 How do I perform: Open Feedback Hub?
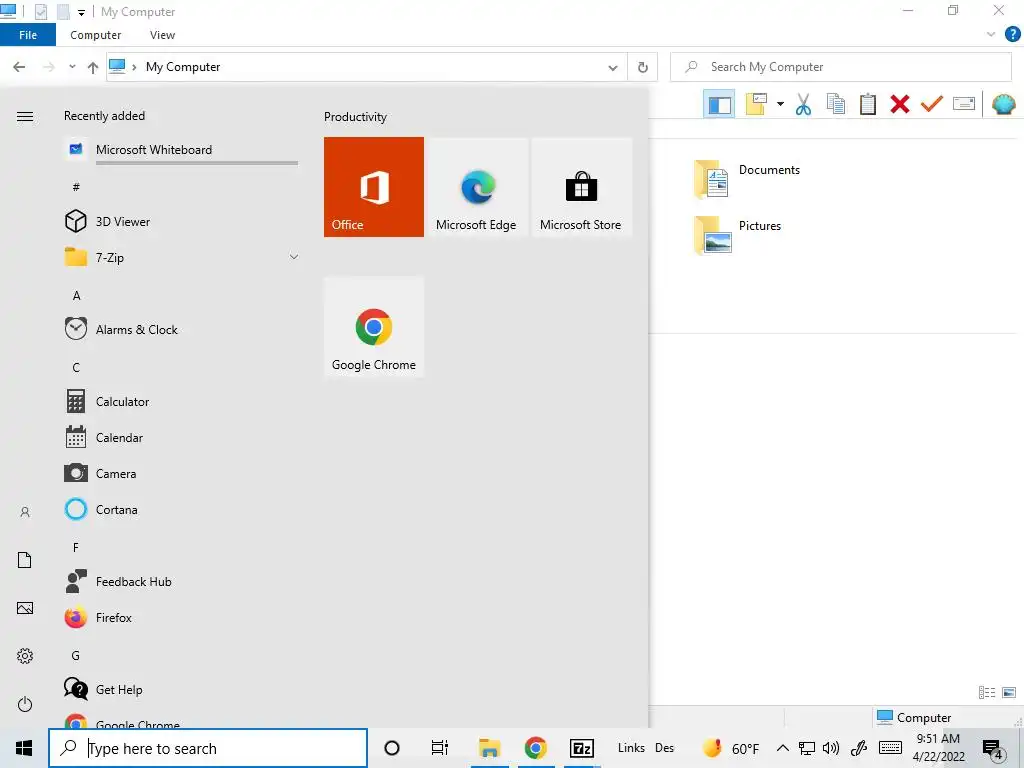(x=182, y=581)
